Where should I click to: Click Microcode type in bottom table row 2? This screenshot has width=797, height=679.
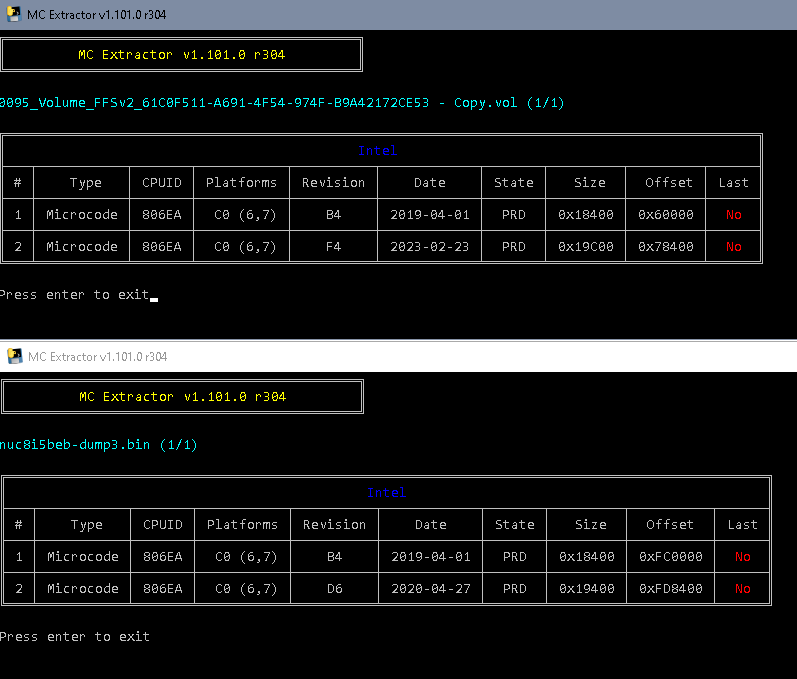[x=83, y=589]
